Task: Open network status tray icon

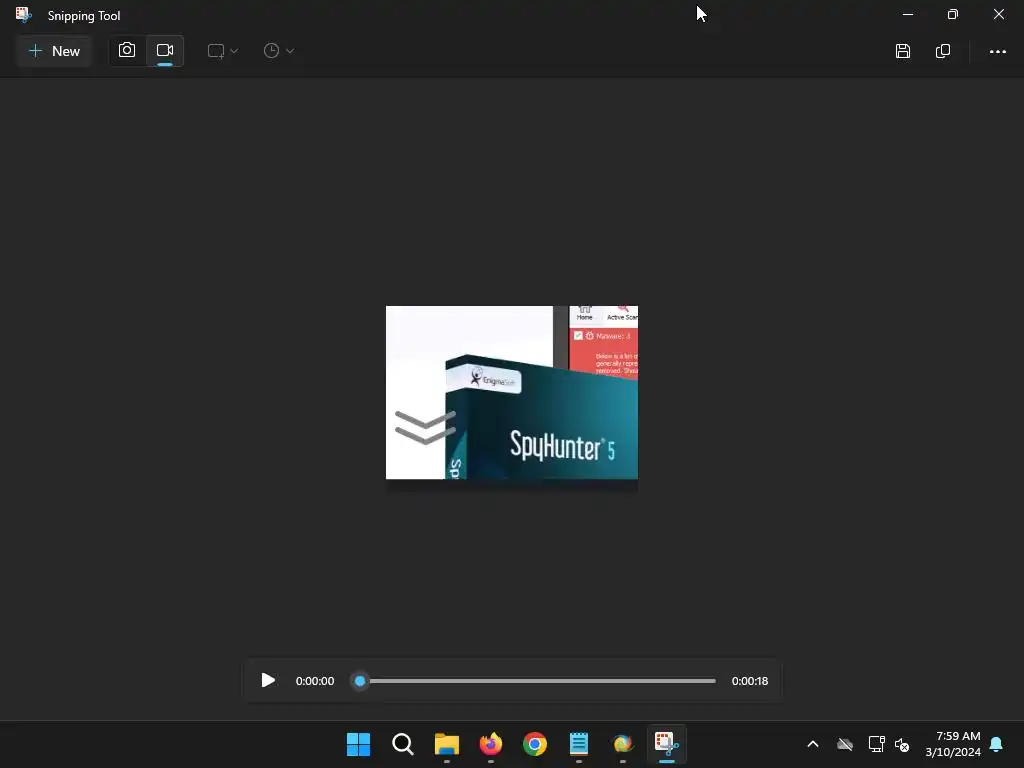Action: pyautogui.click(x=876, y=744)
